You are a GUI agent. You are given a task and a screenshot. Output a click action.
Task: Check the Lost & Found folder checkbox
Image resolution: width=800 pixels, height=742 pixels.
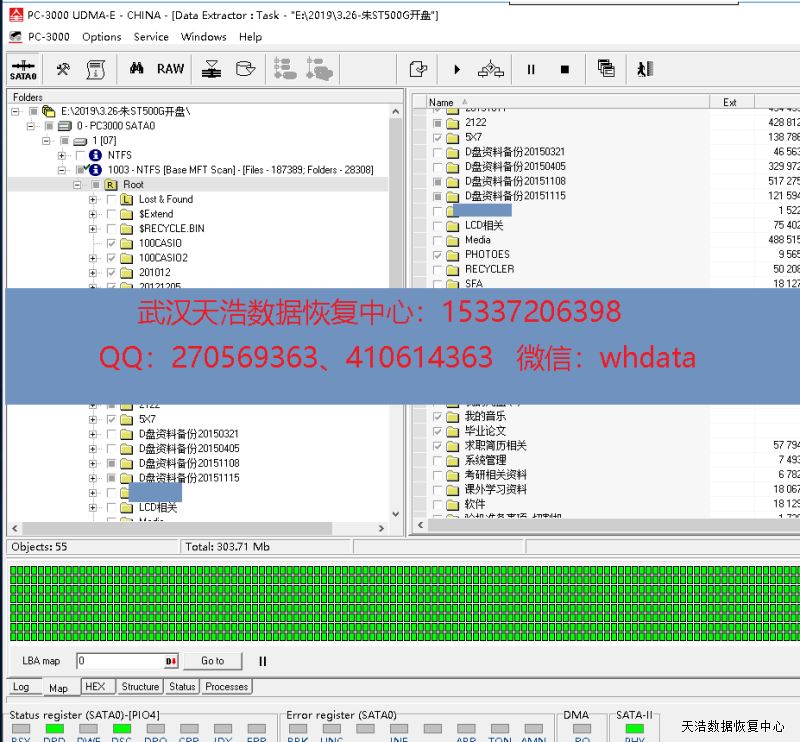point(110,200)
